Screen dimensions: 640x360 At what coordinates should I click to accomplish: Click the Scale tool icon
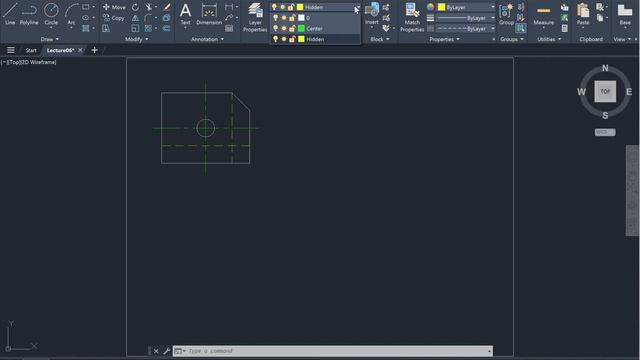tap(135, 28)
